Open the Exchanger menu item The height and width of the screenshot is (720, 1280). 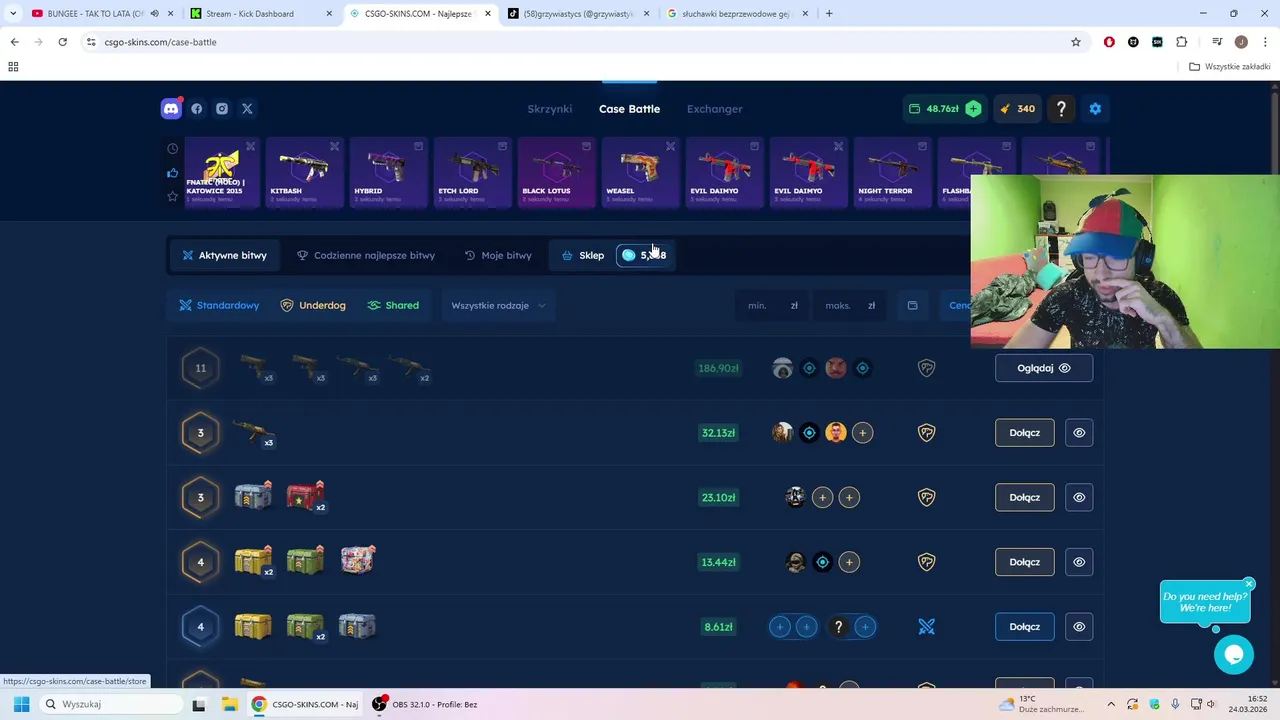coord(715,109)
